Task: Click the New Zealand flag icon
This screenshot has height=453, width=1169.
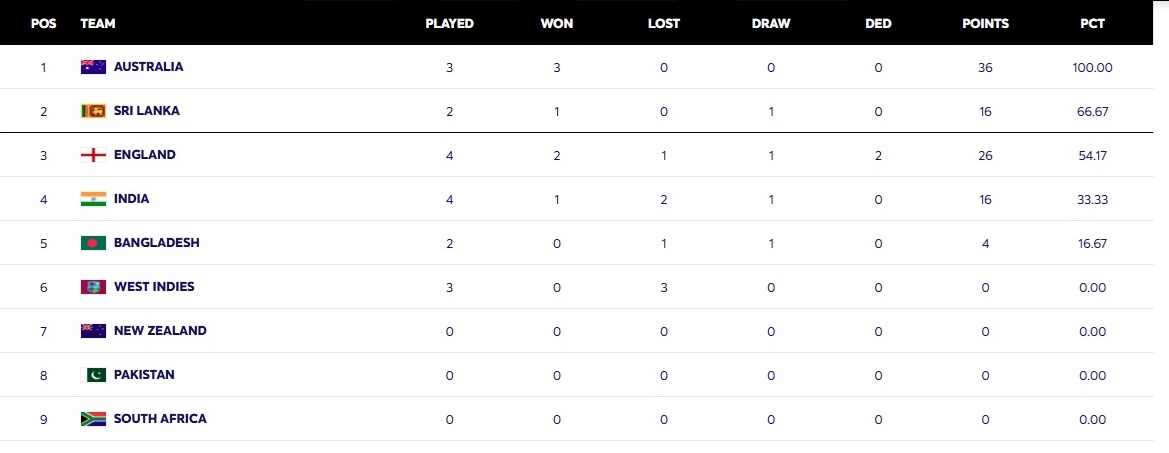Action: (x=93, y=331)
